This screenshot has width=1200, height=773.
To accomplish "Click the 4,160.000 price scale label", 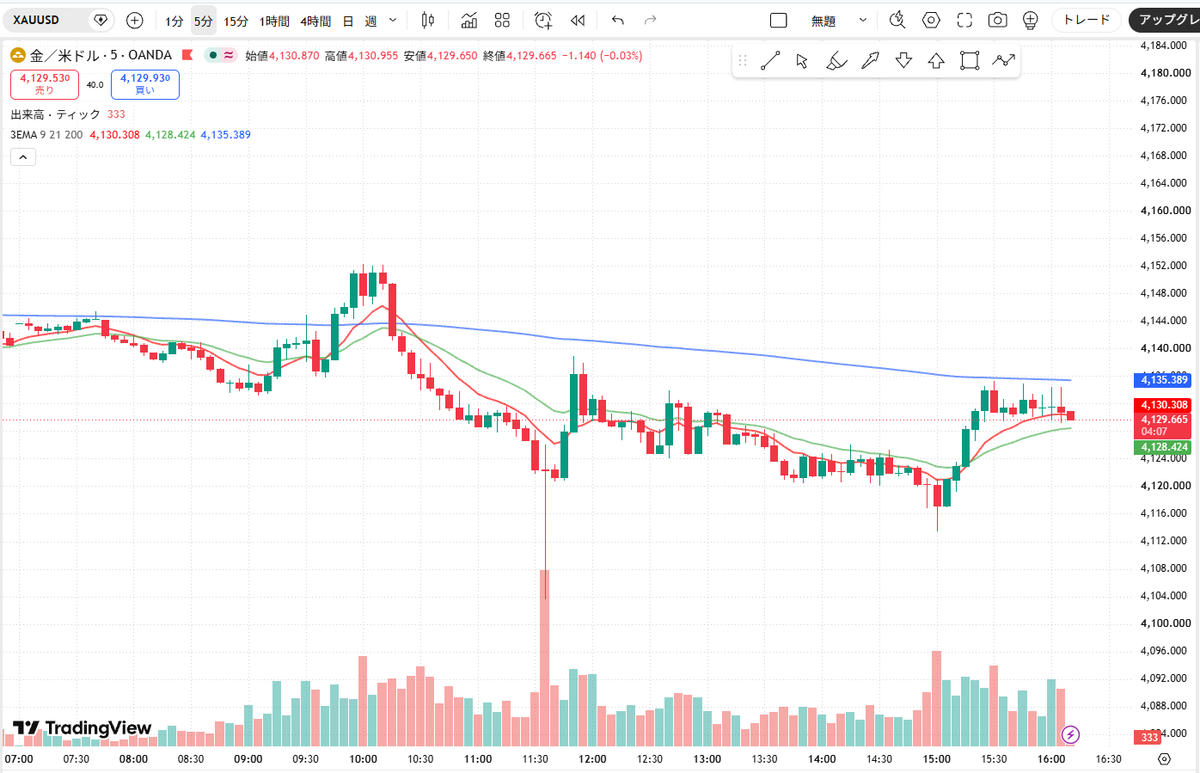I will [1166, 210].
